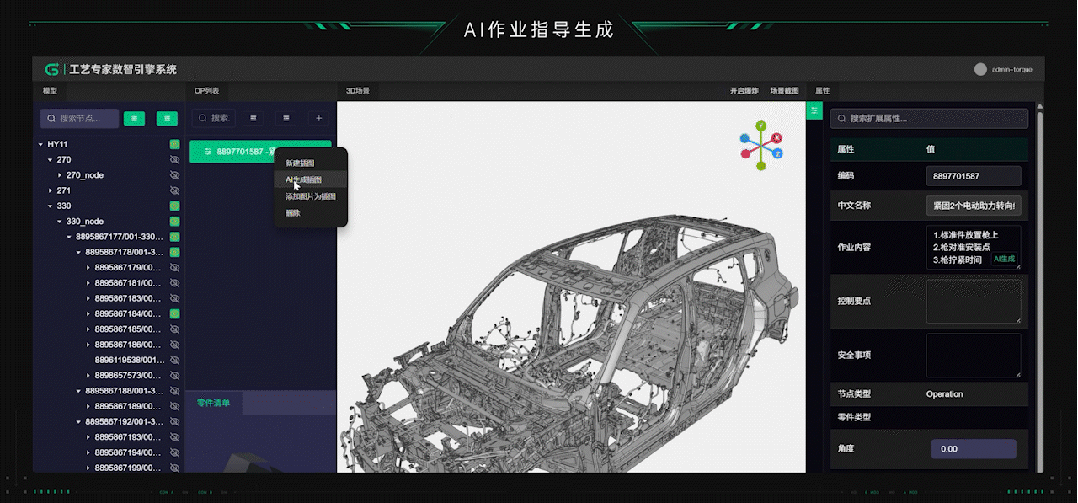The width and height of the screenshot is (1078, 503).
Task: Click the green top ball of axis gizmo
Action: point(760,125)
